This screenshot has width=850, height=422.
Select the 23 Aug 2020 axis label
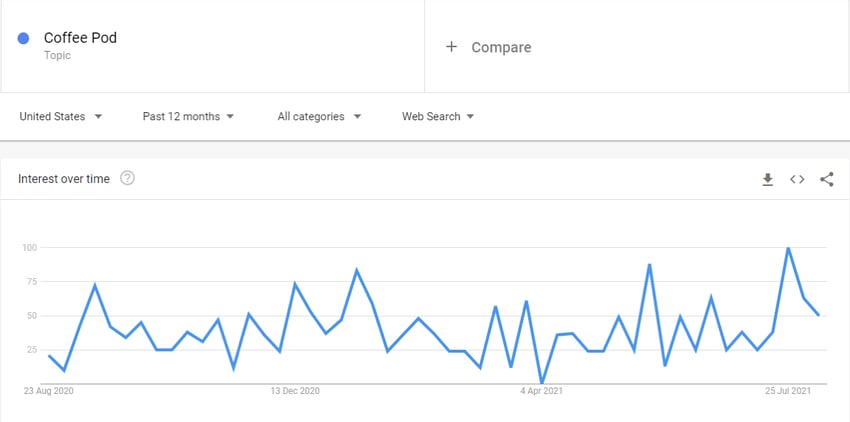pyautogui.click(x=48, y=391)
